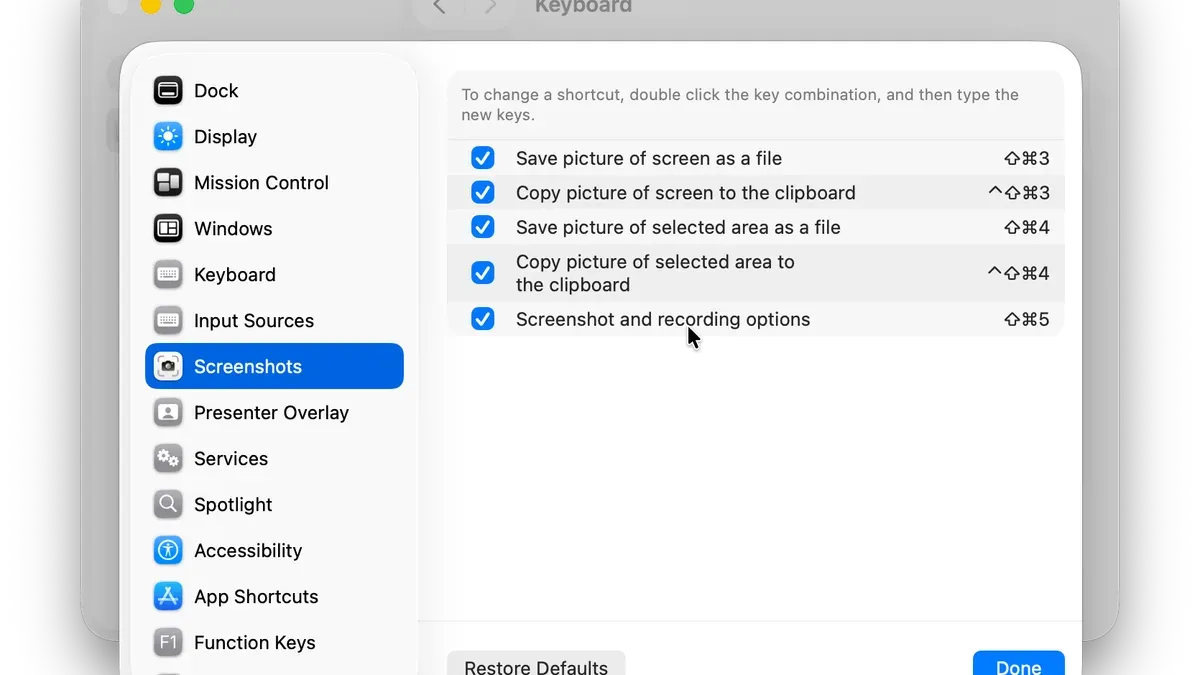The width and height of the screenshot is (1200, 675).
Task: Click the Done button
Action: 1019,664
